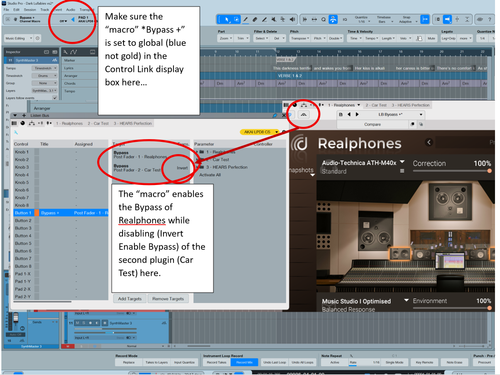Open the Snap Adaptive dropdown

click(x=407, y=19)
